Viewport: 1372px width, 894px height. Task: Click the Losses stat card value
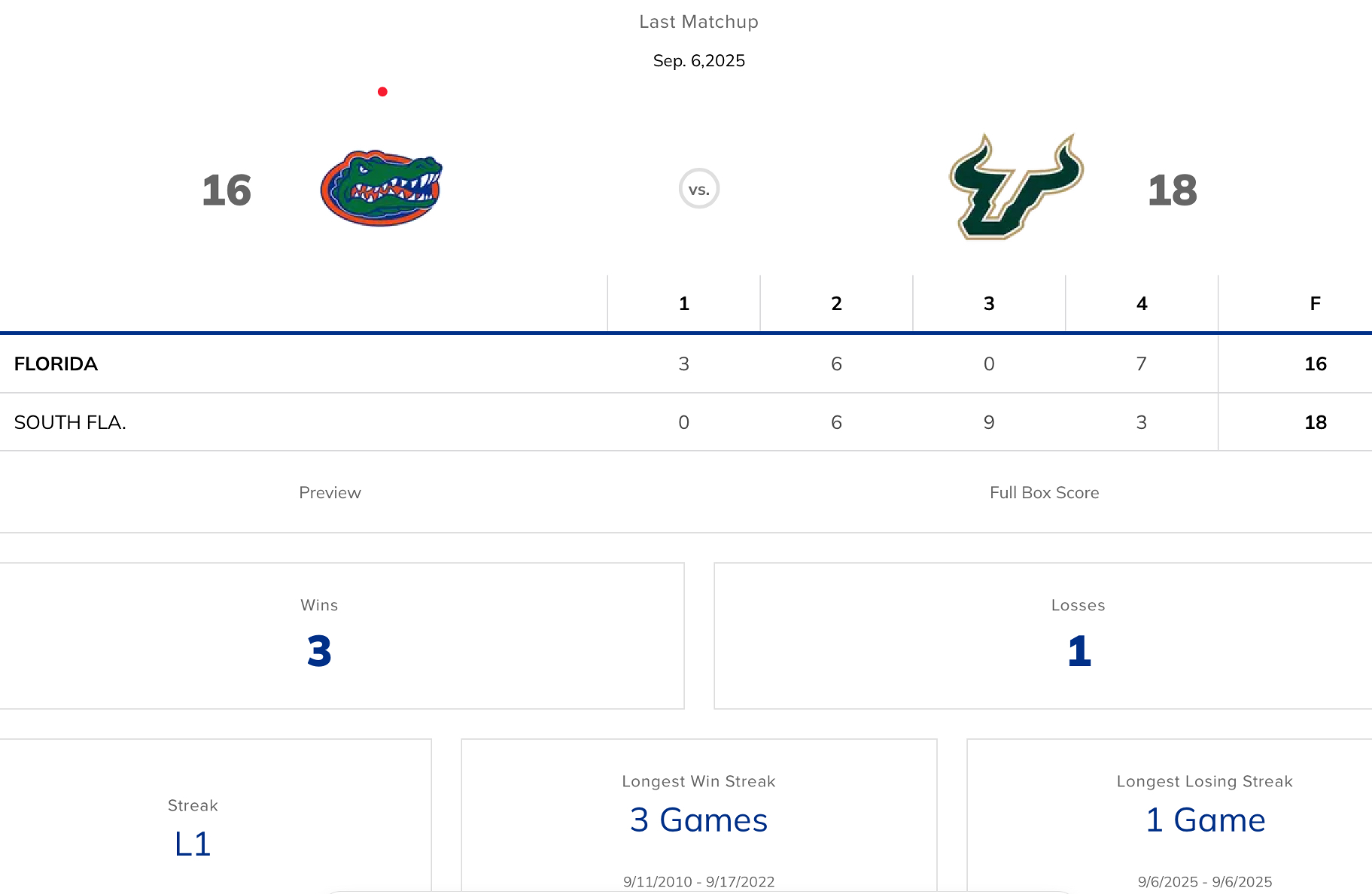1078,651
